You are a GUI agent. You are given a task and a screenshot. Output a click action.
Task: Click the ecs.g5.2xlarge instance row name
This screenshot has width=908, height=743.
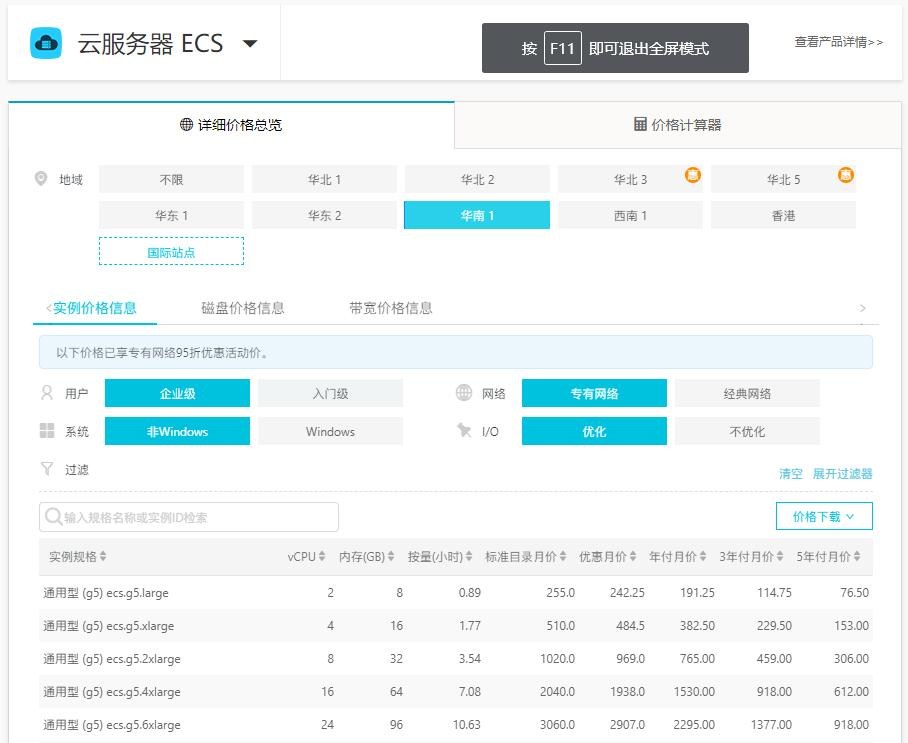112,659
